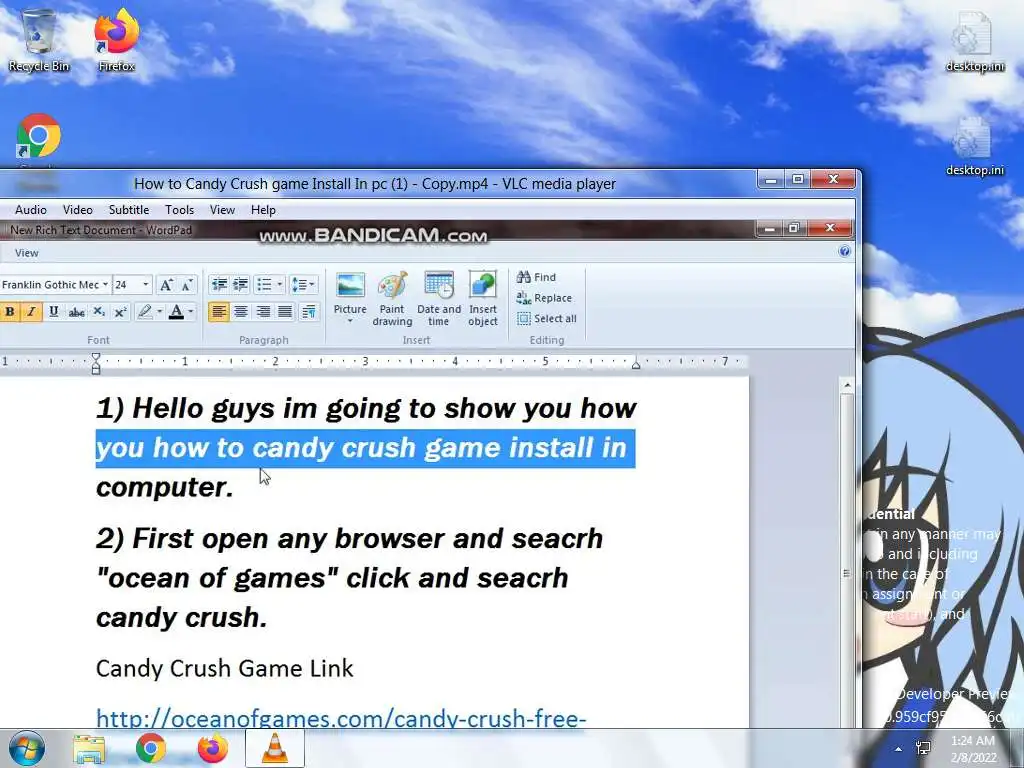Click the Increase indent icon
Image resolution: width=1024 pixels, height=768 pixels.
(241, 285)
